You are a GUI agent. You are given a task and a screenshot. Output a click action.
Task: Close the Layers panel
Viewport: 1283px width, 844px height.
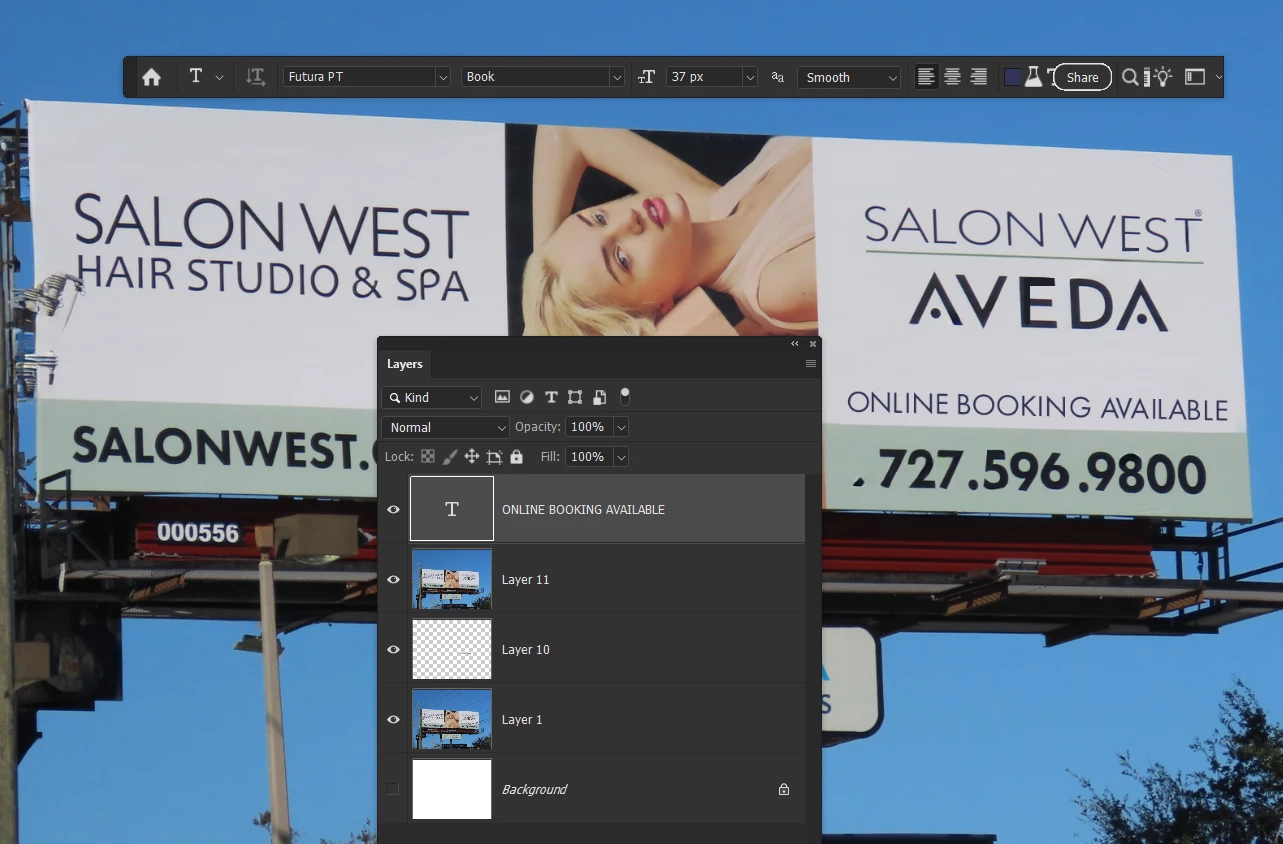pos(813,344)
